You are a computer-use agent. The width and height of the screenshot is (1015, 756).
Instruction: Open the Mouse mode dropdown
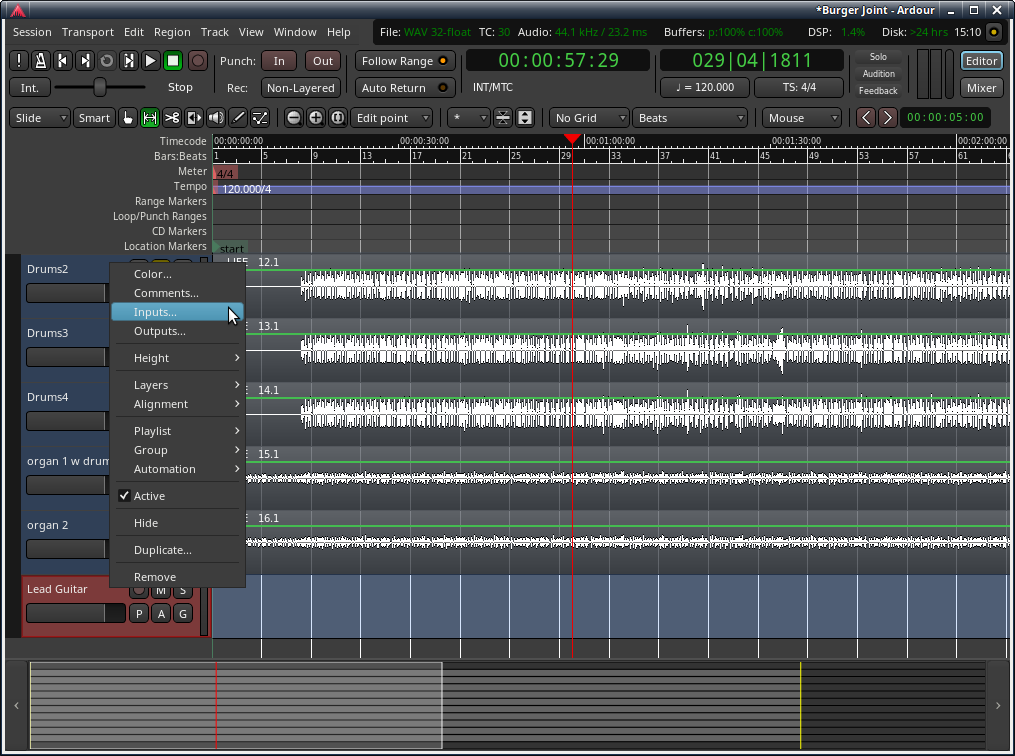pos(799,117)
